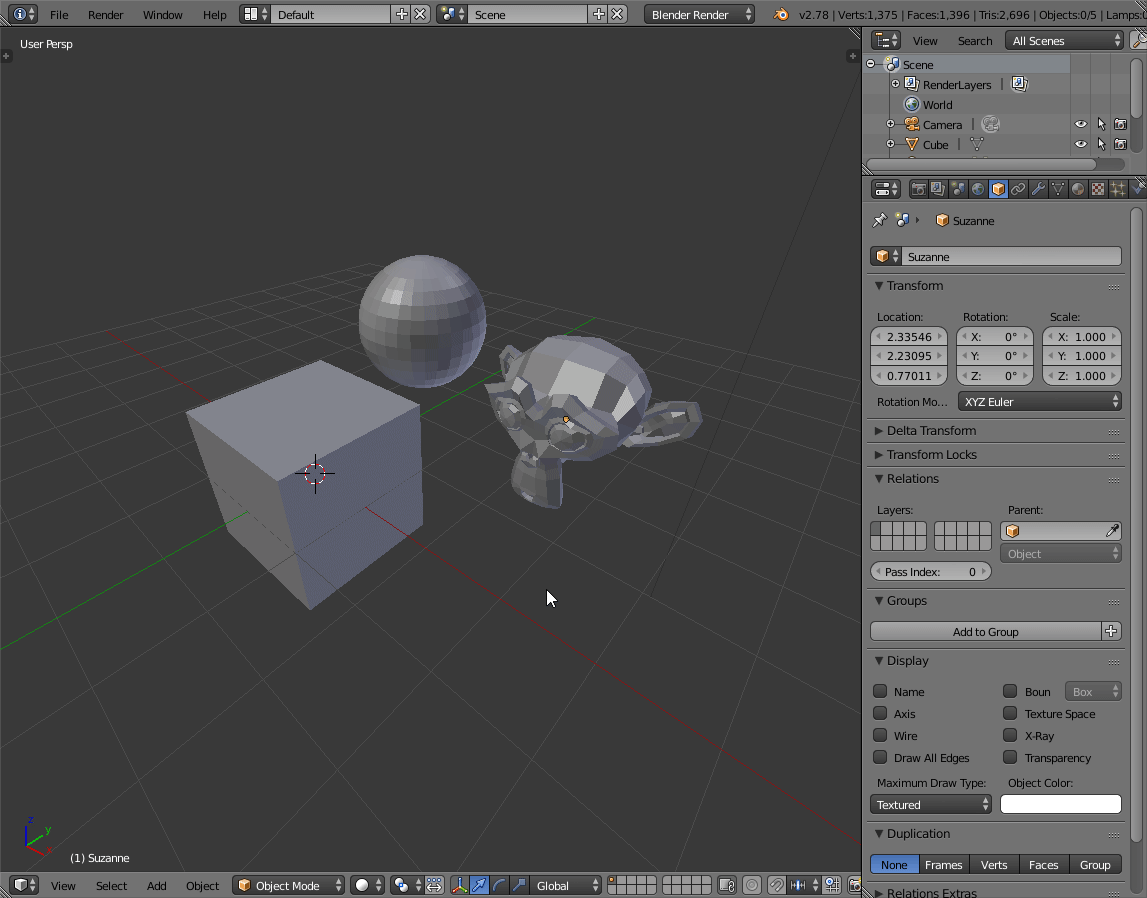Open the World properties tab

click(x=978, y=189)
